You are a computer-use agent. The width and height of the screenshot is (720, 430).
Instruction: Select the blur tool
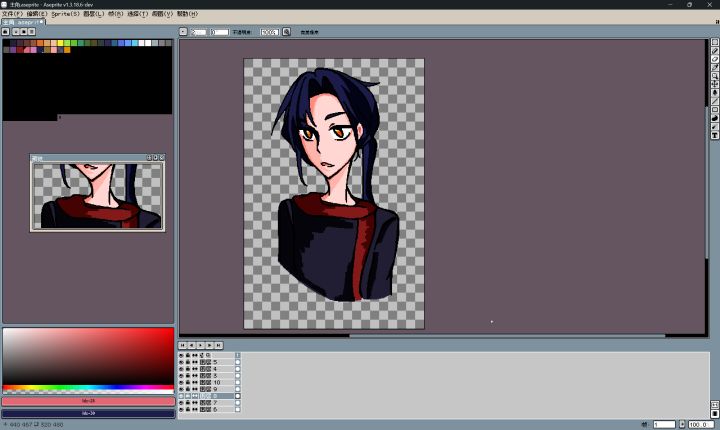point(715,127)
